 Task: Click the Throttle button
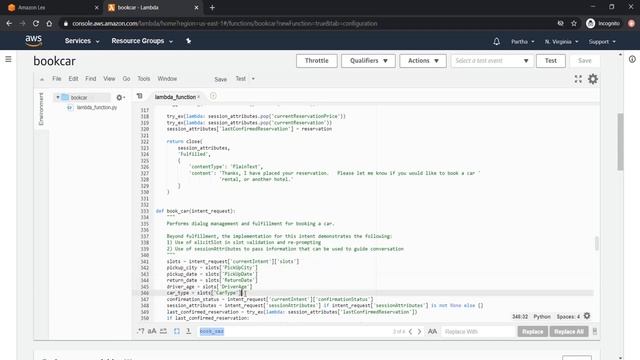pos(317,60)
